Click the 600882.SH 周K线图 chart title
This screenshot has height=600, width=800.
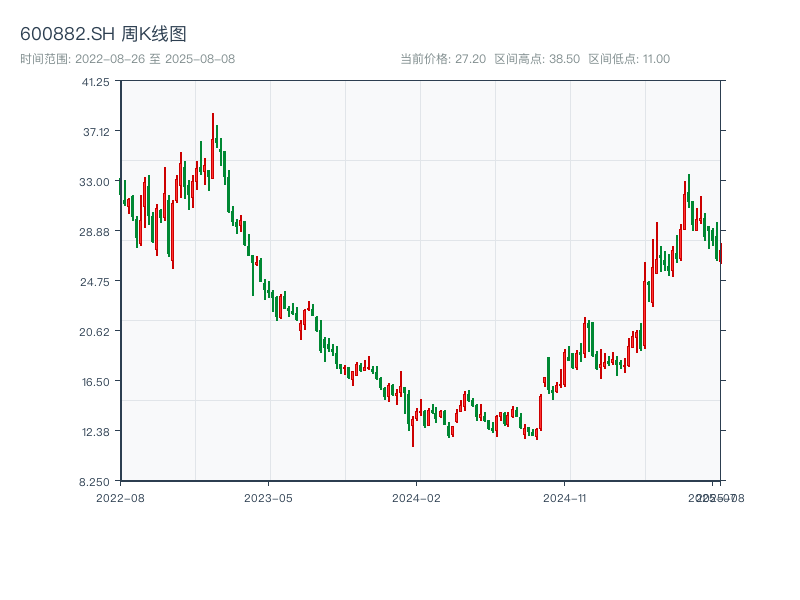[x=103, y=34]
